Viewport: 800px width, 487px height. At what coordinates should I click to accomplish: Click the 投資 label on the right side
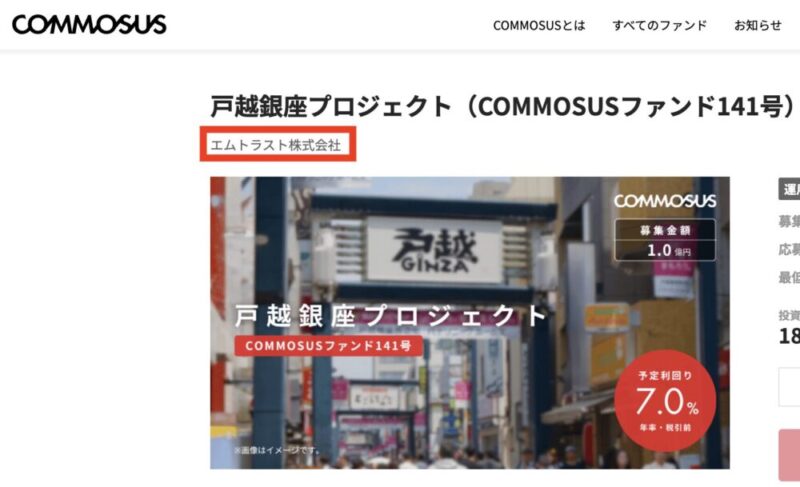coord(789,316)
